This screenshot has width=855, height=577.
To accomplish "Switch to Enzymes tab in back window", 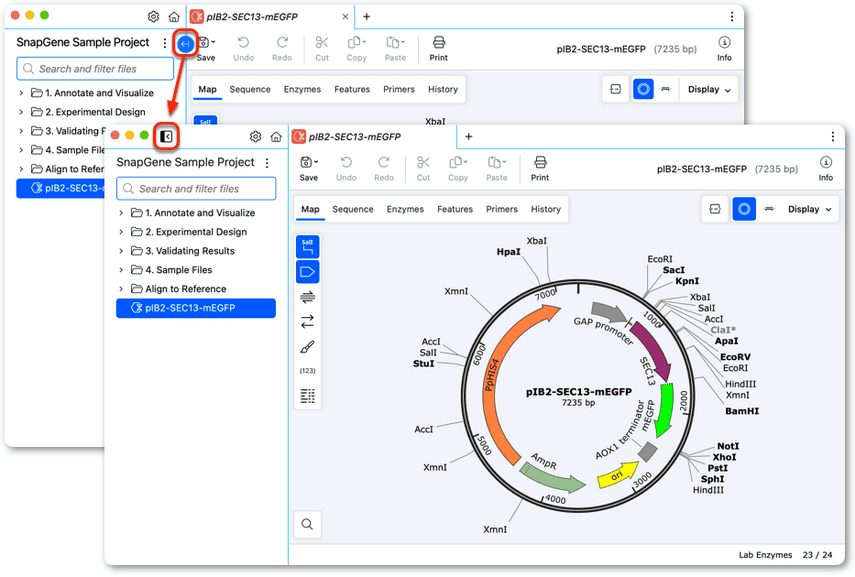I will [x=302, y=89].
